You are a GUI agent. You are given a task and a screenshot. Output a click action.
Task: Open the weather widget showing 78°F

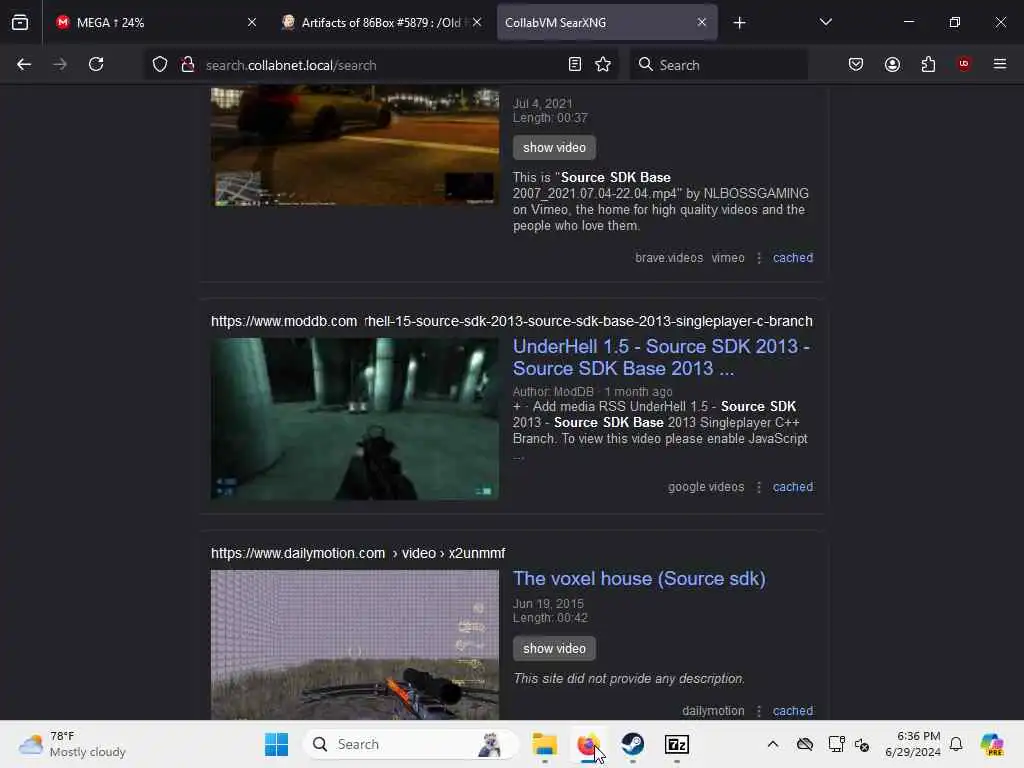(72, 744)
